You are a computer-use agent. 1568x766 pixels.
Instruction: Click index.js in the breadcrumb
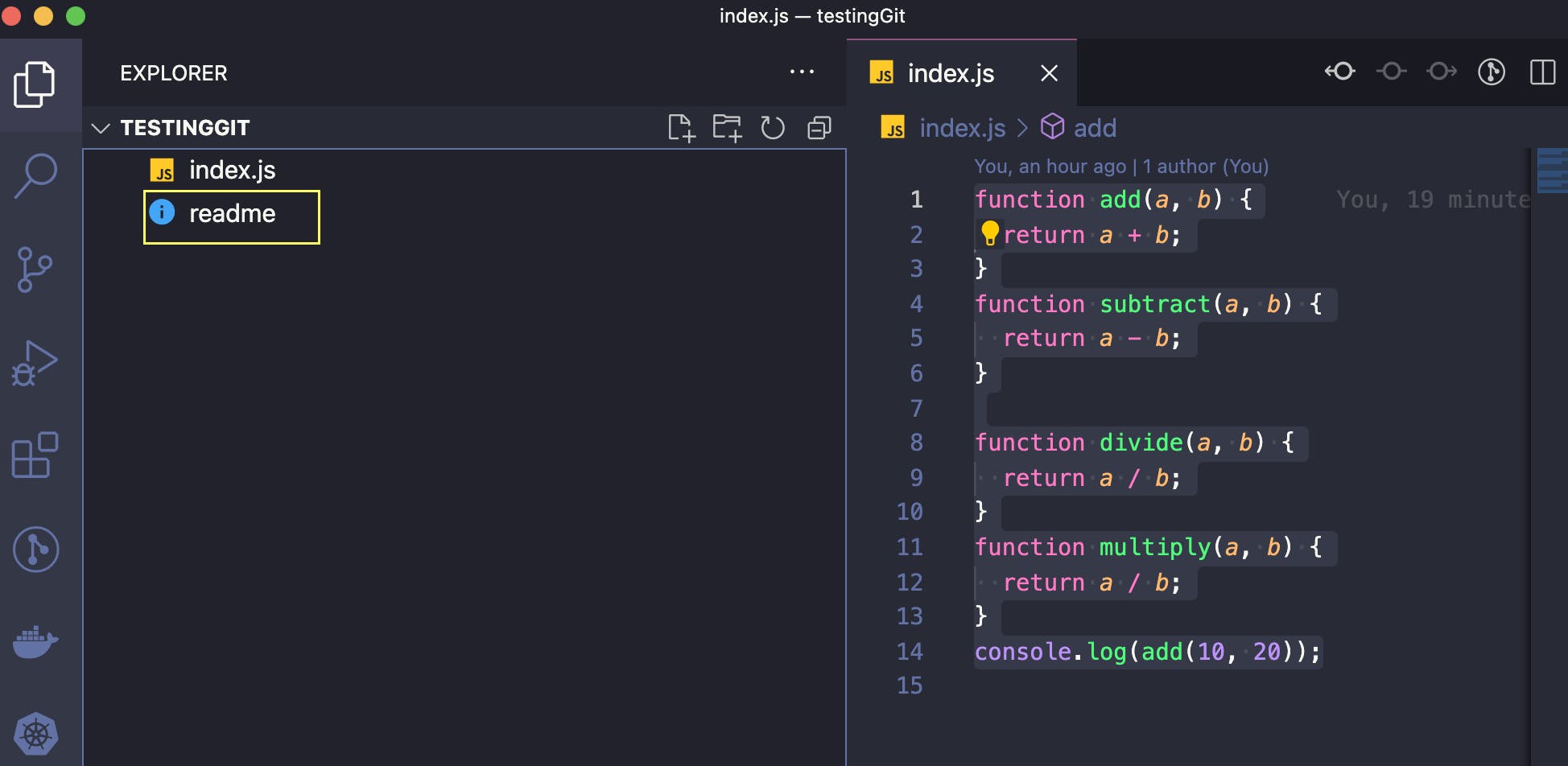[962, 128]
